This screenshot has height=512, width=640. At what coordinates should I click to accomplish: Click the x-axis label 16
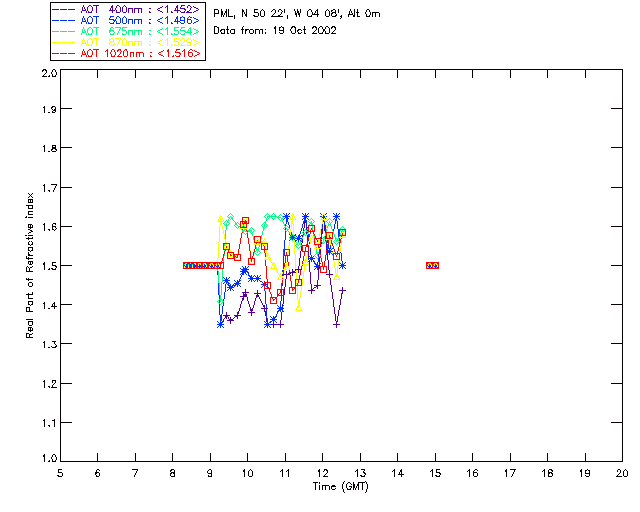472,473
